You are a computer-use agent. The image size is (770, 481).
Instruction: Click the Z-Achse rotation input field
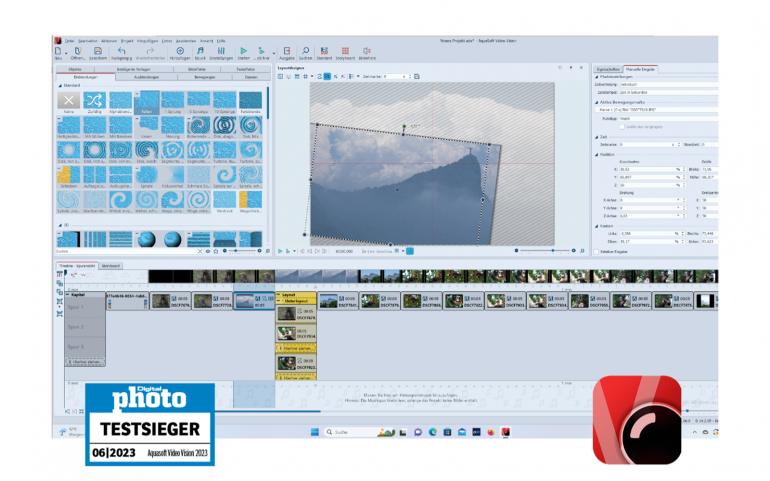648,216
